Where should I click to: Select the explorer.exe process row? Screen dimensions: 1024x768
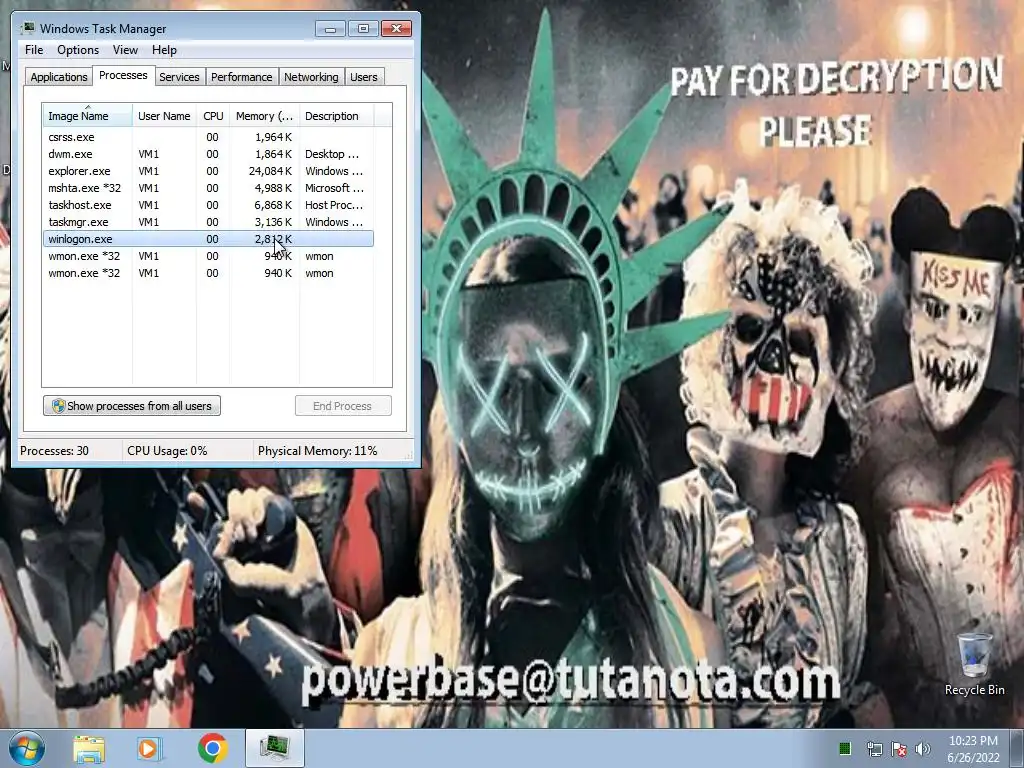coord(208,171)
